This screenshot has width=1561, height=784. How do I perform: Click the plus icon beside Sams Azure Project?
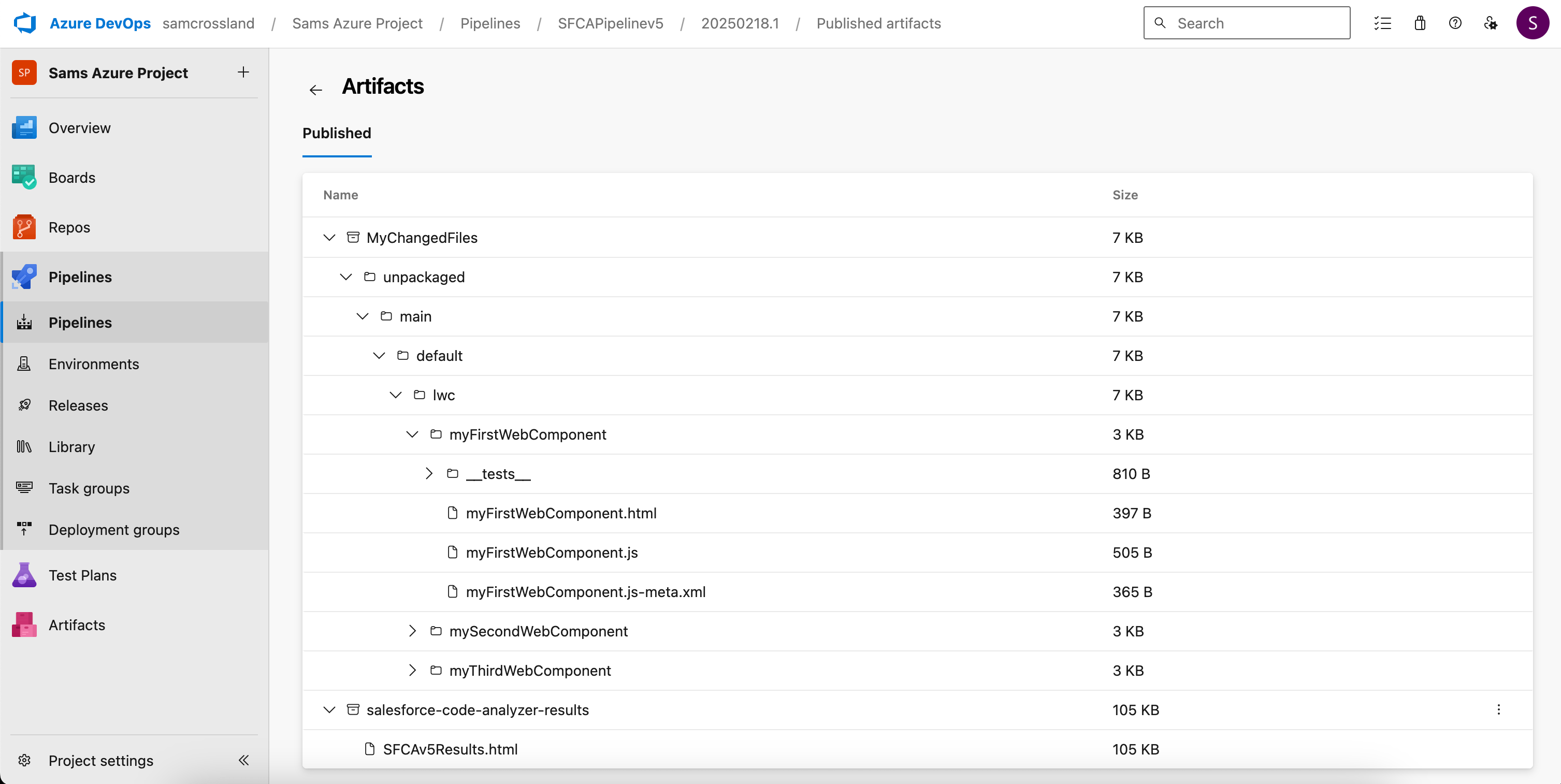point(243,72)
